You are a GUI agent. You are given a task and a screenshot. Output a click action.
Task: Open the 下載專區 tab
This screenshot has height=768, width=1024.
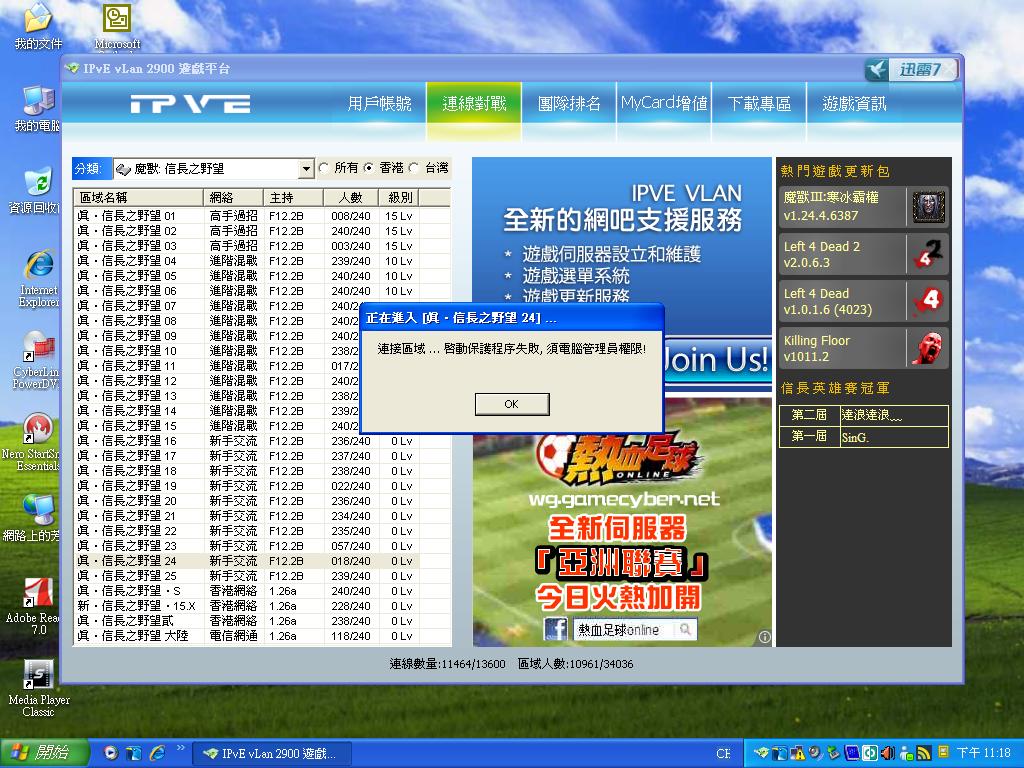pos(759,104)
